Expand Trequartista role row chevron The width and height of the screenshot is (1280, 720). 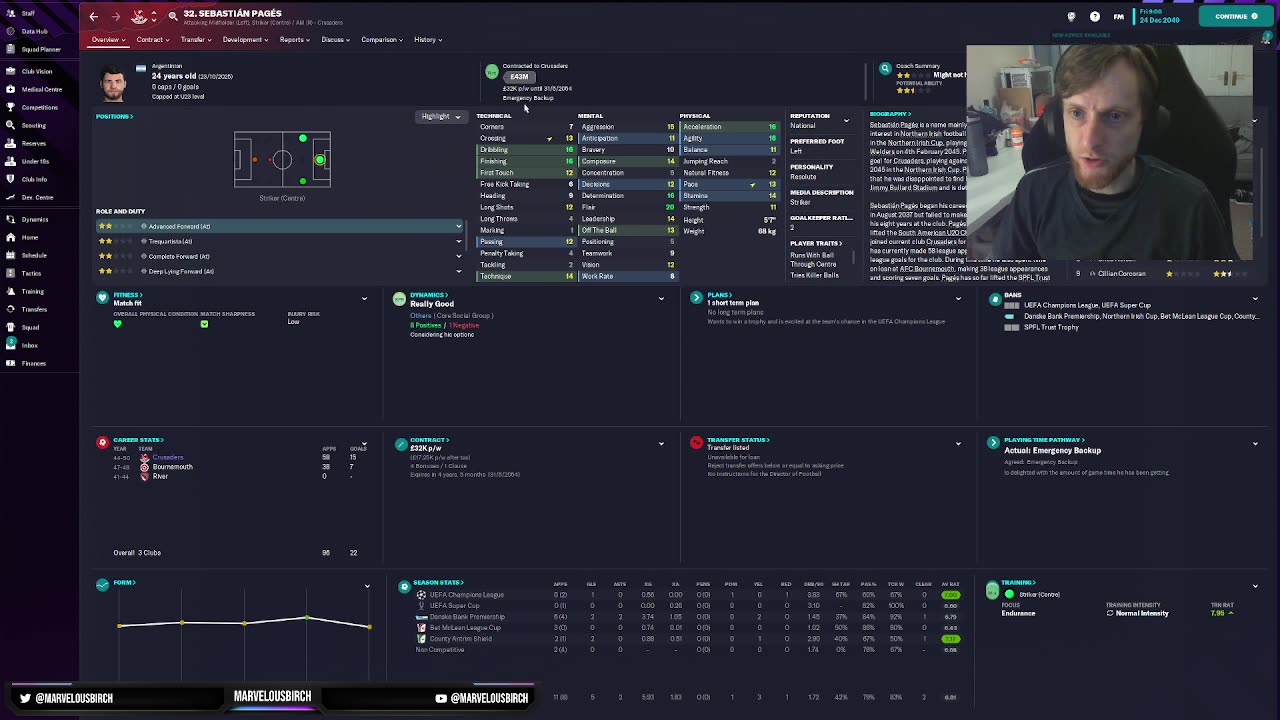(x=459, y=242)
